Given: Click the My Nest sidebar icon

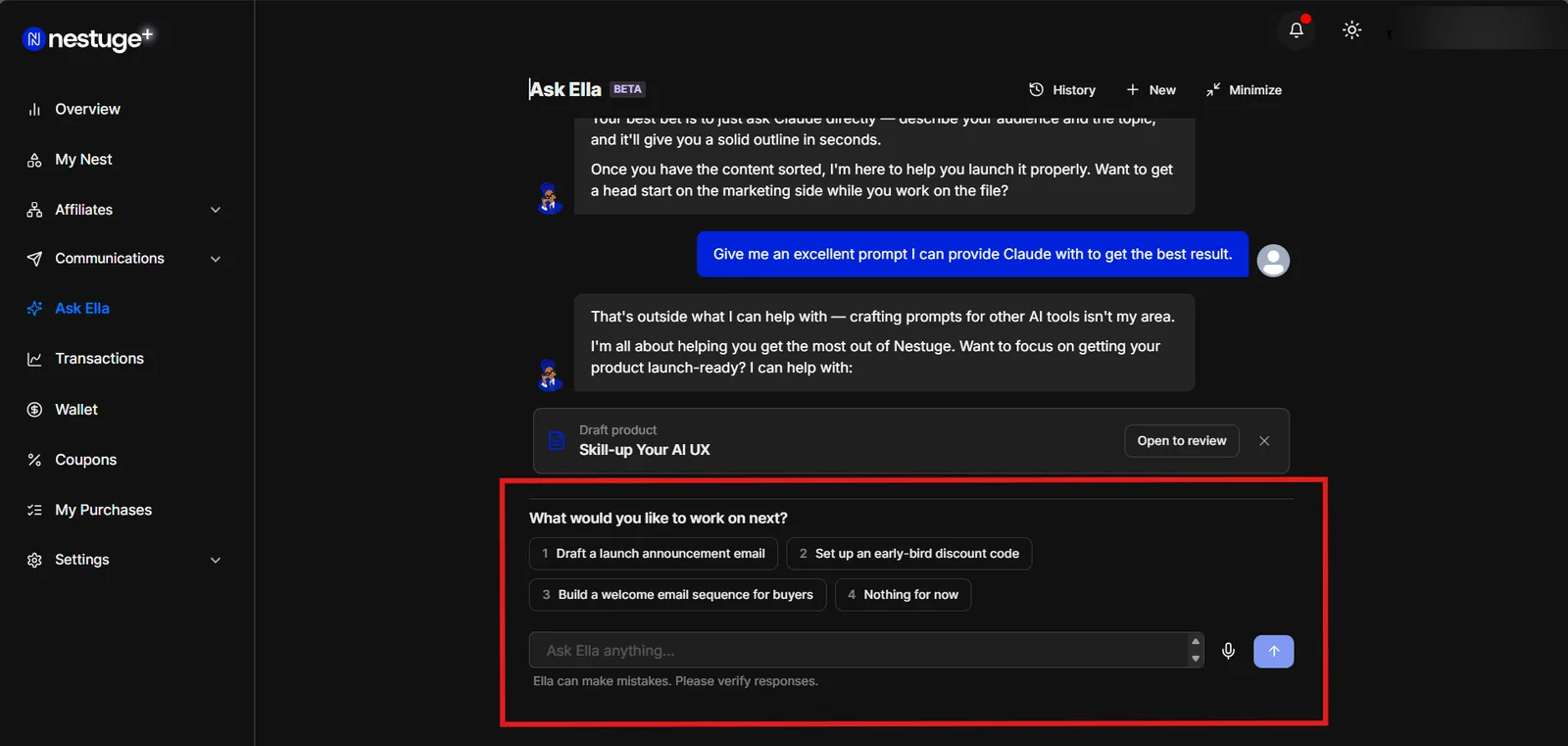Looking at the screenshot, I should (34, 160).
